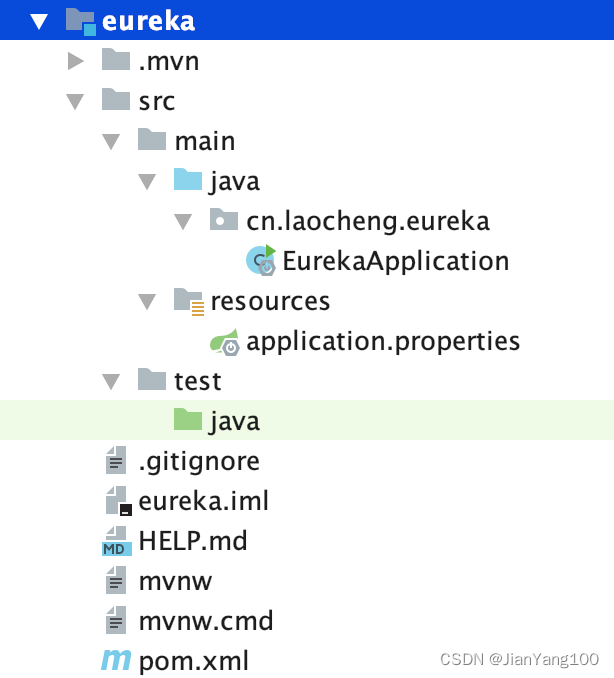Viewport: 614px width, 678px height.
Task: Select the main folder name
Action: tap(205, 141)
